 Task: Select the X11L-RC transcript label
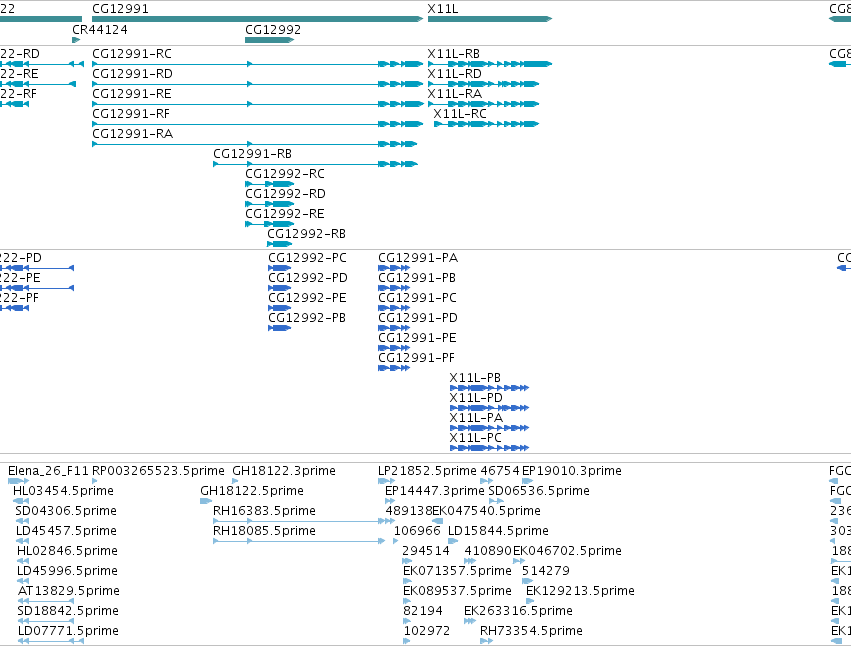pyautogui.click(x=460, y=114)
